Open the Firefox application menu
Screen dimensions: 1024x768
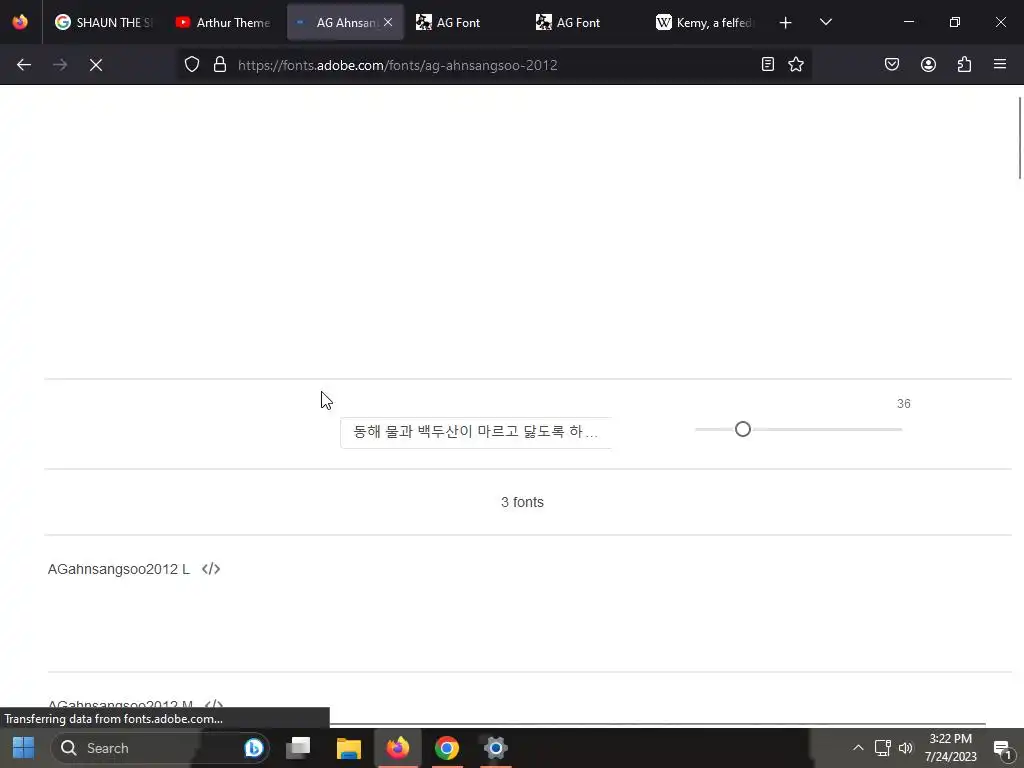tap(1000, 64)
